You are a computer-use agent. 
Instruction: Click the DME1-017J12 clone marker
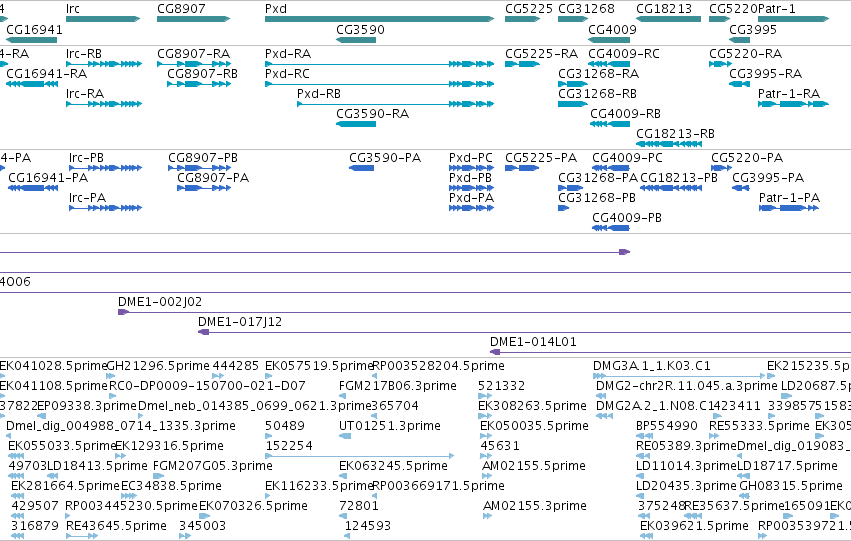coord(204,332)
